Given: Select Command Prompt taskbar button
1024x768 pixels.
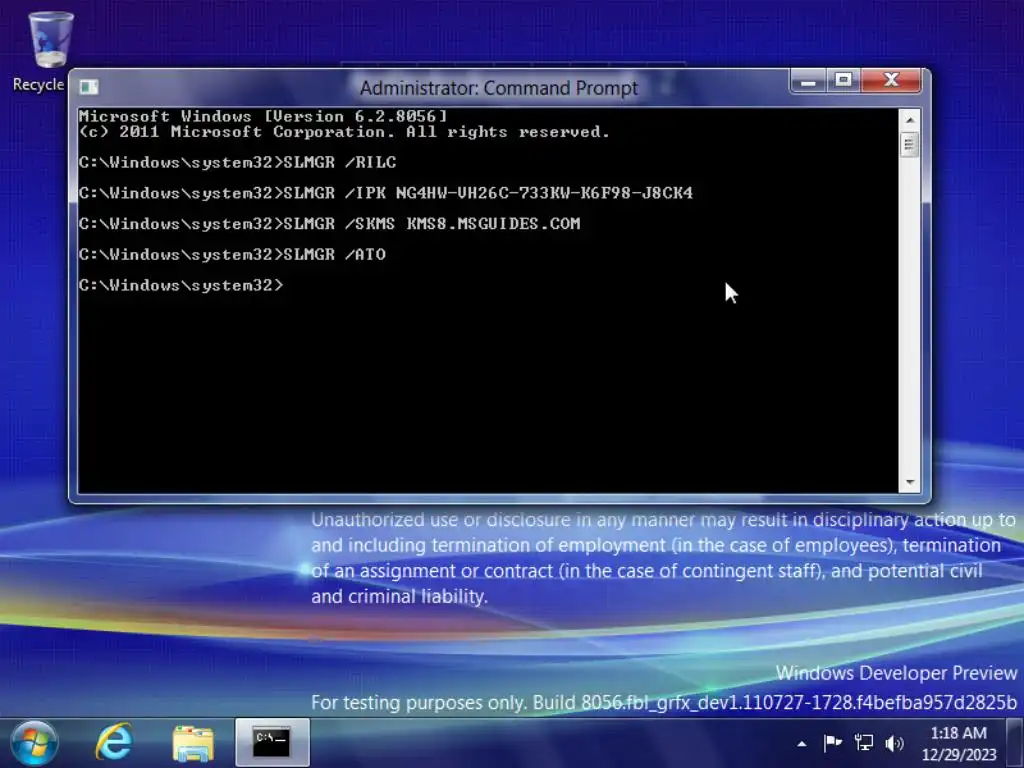Looking at the screenshot, I should (272, 743).
